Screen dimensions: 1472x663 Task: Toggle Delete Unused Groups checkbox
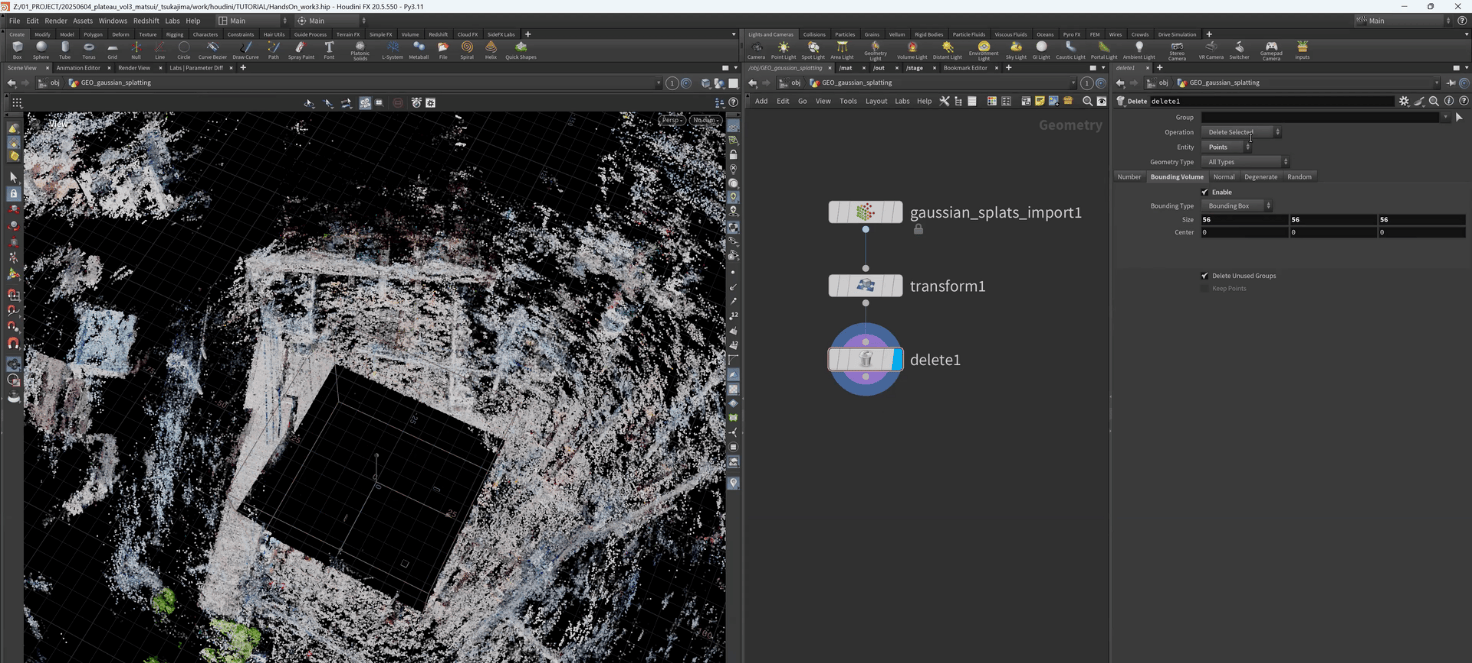tap(1204, 276)
